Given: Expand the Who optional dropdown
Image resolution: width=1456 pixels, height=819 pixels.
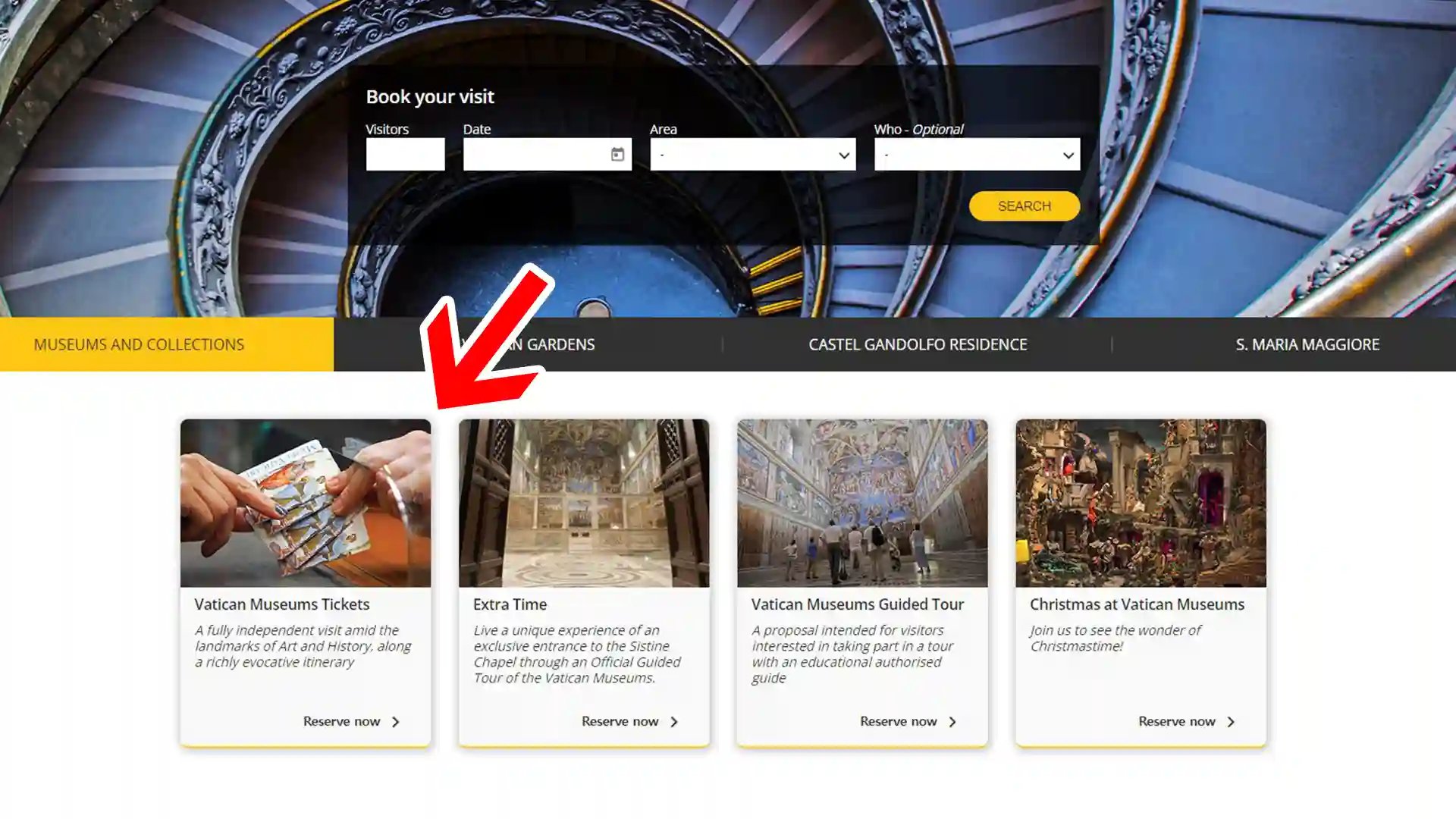Looking at the screenshot, I should [977, 155].
